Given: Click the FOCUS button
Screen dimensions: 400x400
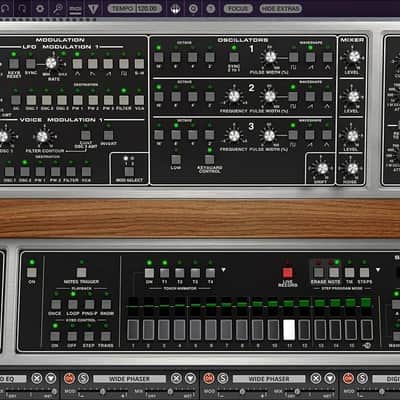Looking at the screenshot, I should tap(238, 8).
